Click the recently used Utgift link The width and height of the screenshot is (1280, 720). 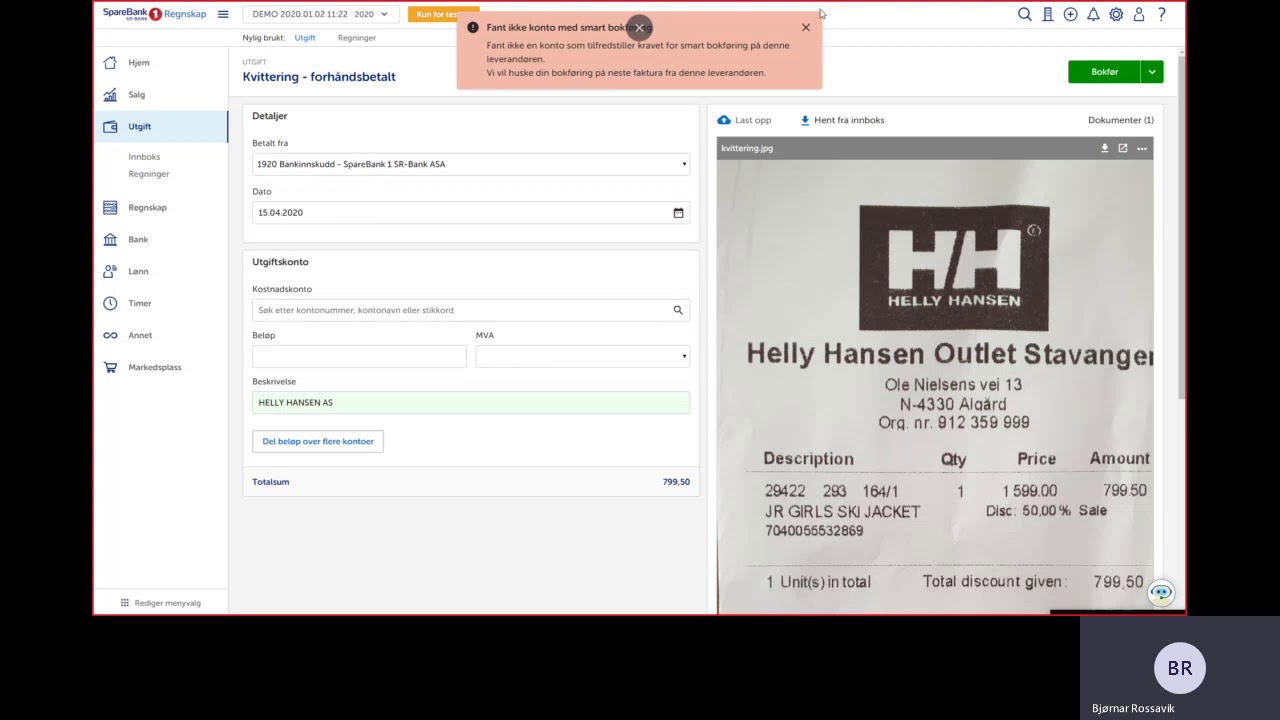tap(305, 38)
